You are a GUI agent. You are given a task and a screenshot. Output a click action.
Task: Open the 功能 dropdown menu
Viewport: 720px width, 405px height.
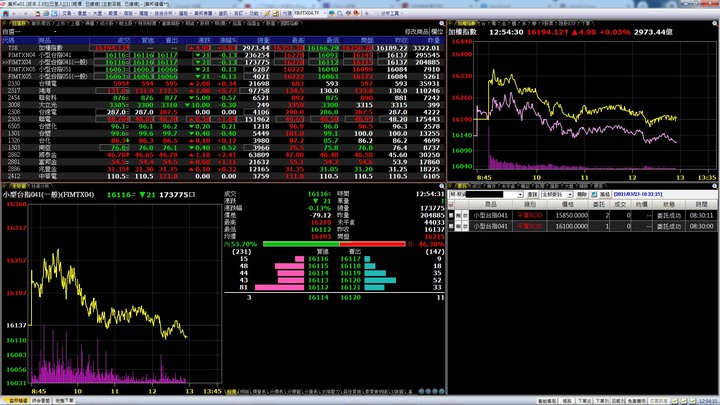pos(254,14)
